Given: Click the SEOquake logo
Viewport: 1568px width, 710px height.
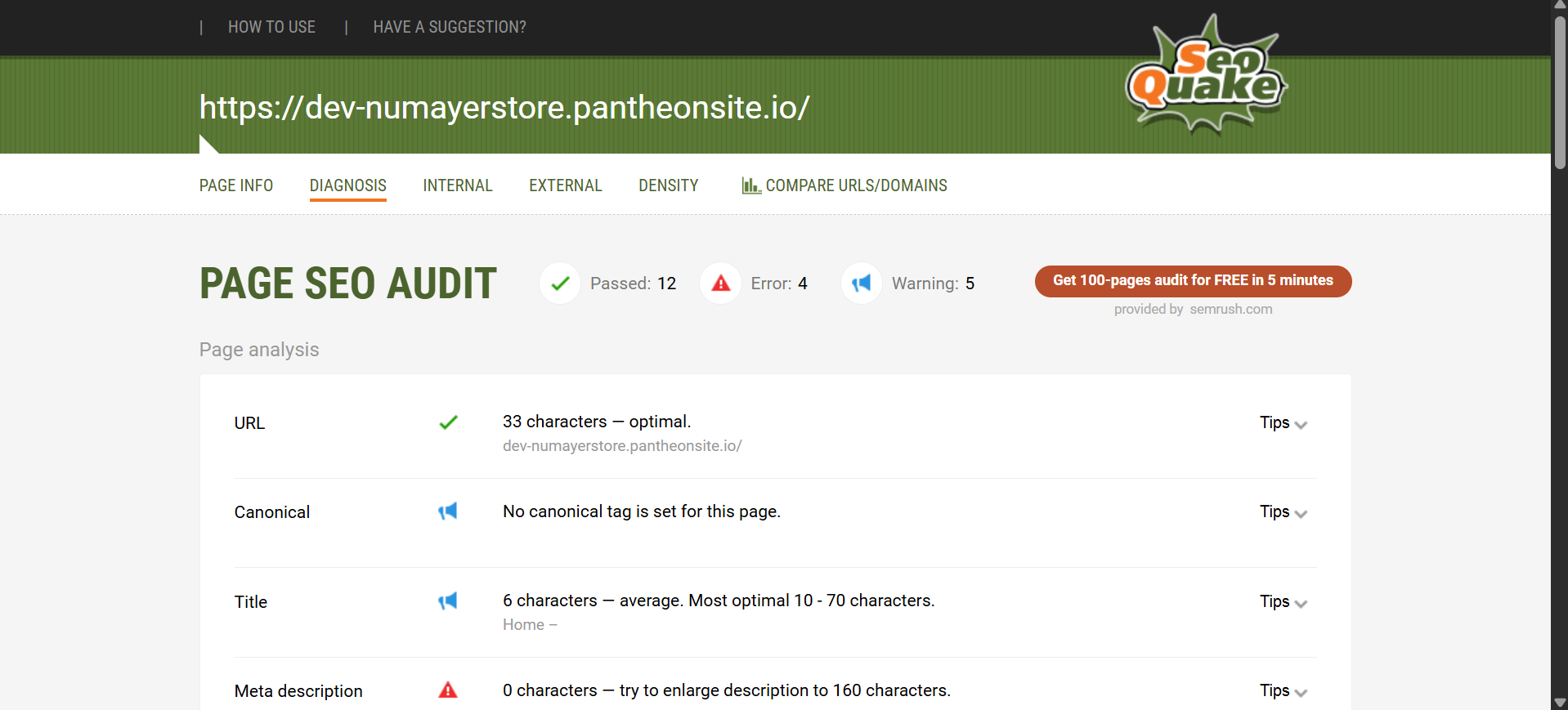Looking at the screenshot, I should coord(1206,75).
